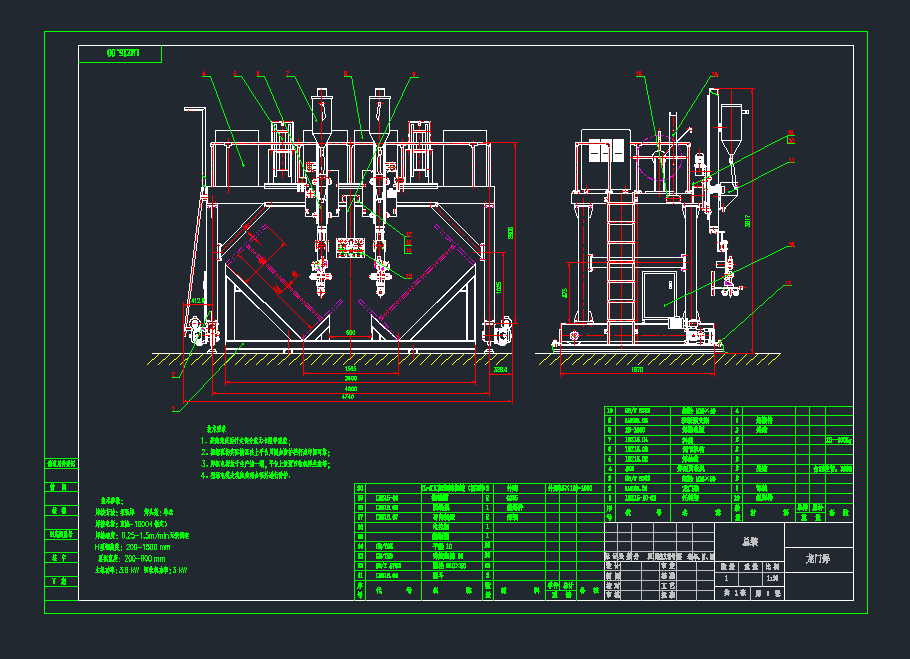Select the control cabinet door in side view
The width and height of the screenshot is (910, 659).
click(662, 290)
